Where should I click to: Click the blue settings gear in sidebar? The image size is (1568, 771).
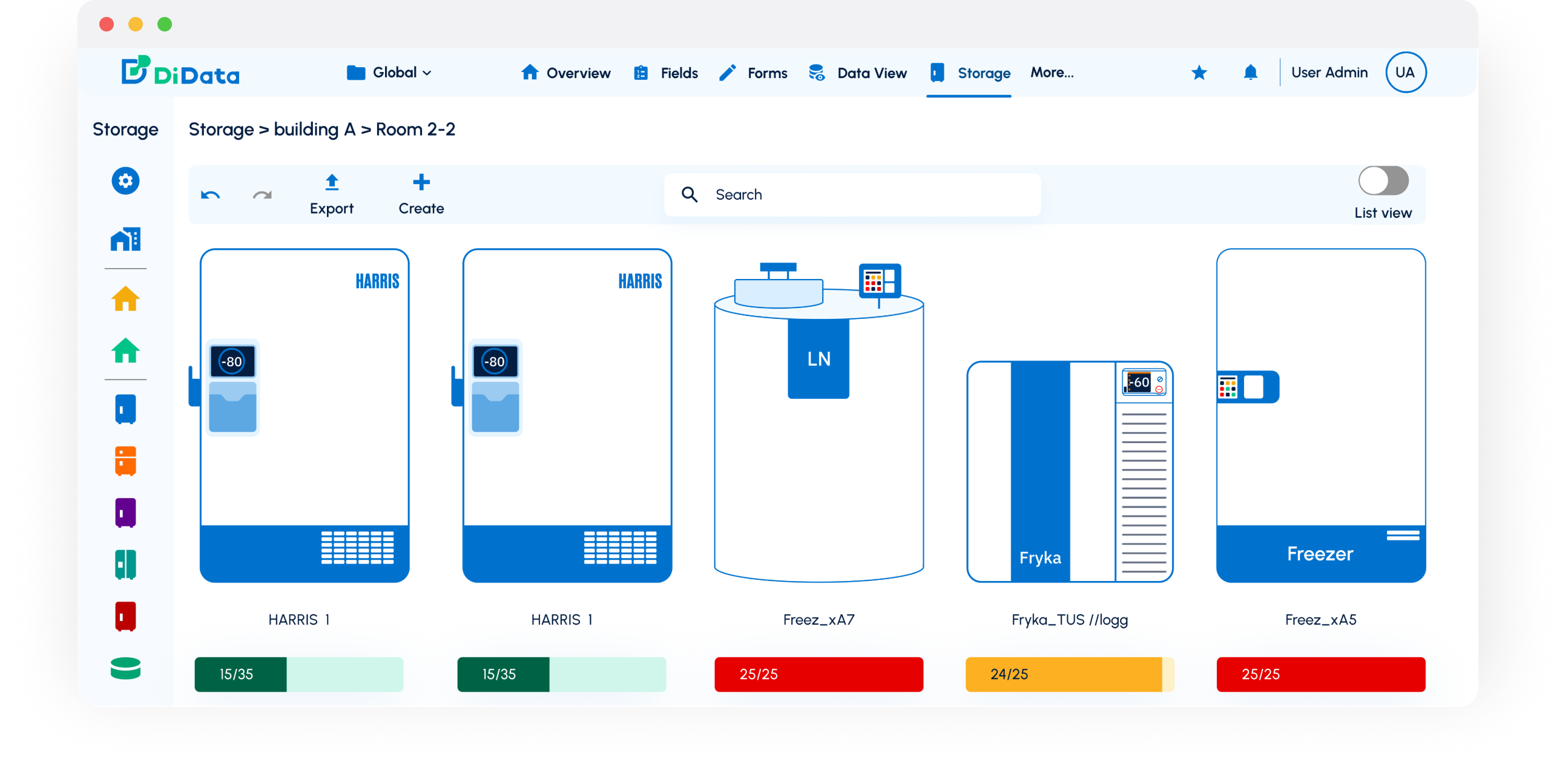pyautogui.click(x=125, y=181)
